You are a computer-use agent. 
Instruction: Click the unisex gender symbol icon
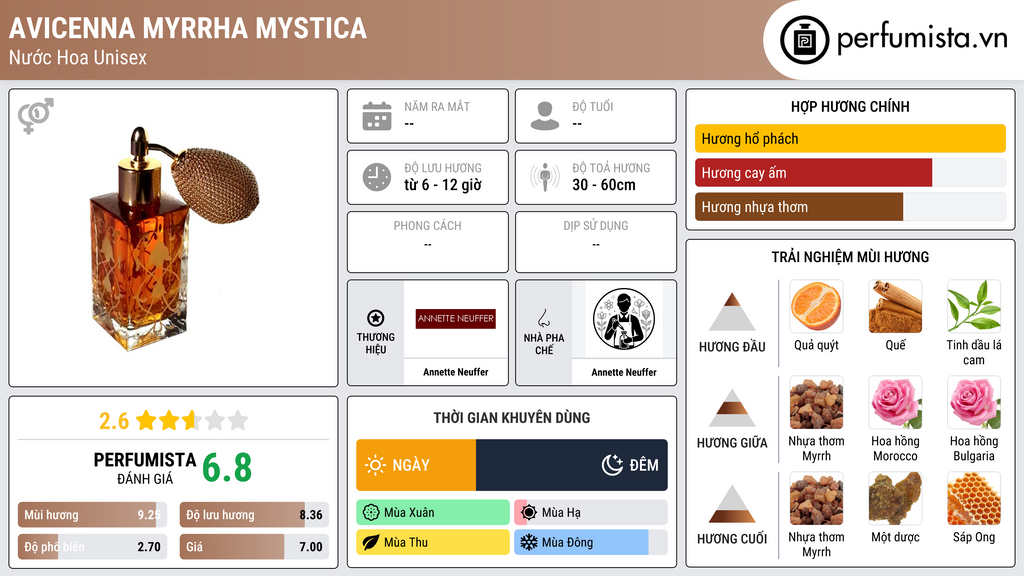tap(36, 116)
